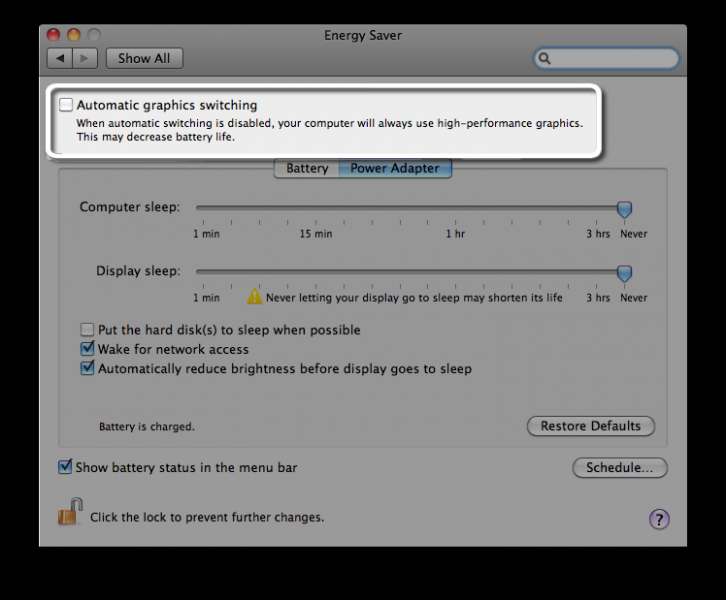Click the Display sleep slider thumb

click(x=624, y=273)
